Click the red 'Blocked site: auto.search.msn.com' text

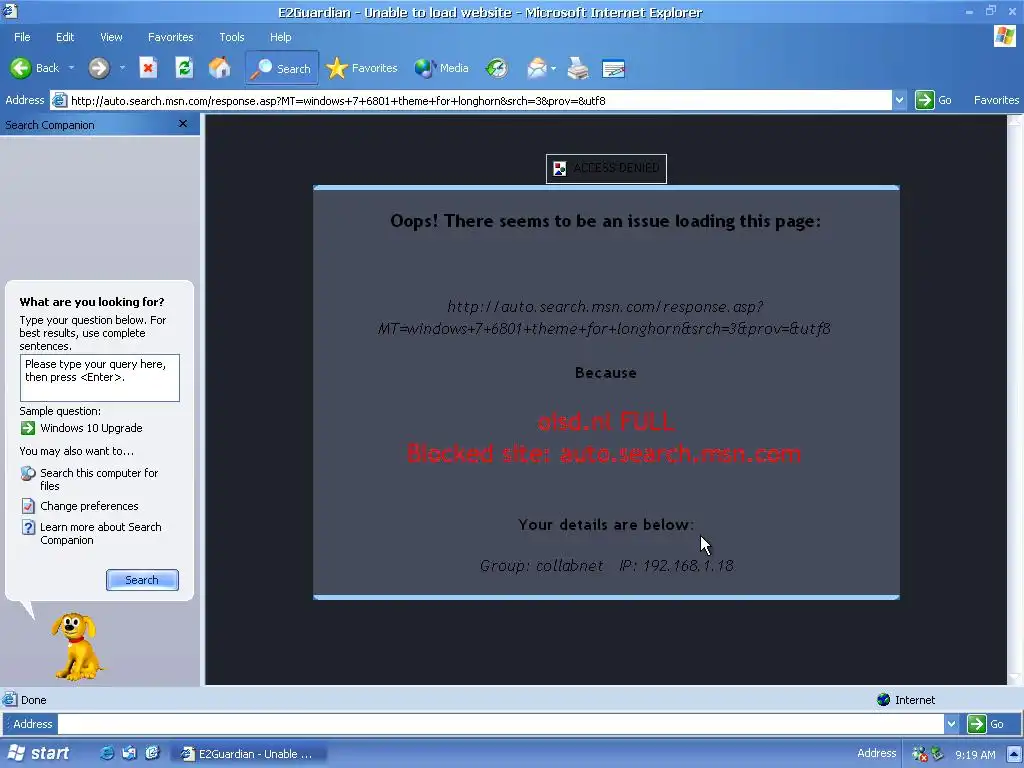pyautogui.click(x=603, y=453)
